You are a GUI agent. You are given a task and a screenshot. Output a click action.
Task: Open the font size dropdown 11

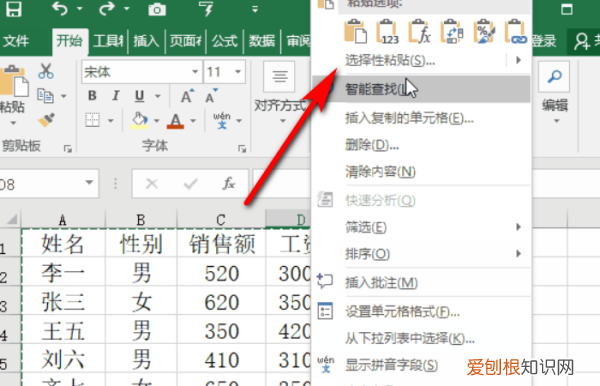238,72
